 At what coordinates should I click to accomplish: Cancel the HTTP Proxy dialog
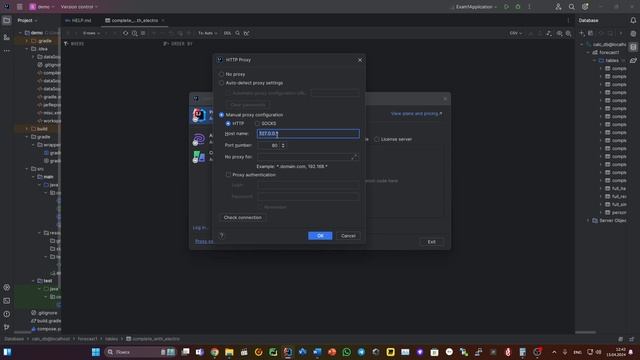coord(348,236)
